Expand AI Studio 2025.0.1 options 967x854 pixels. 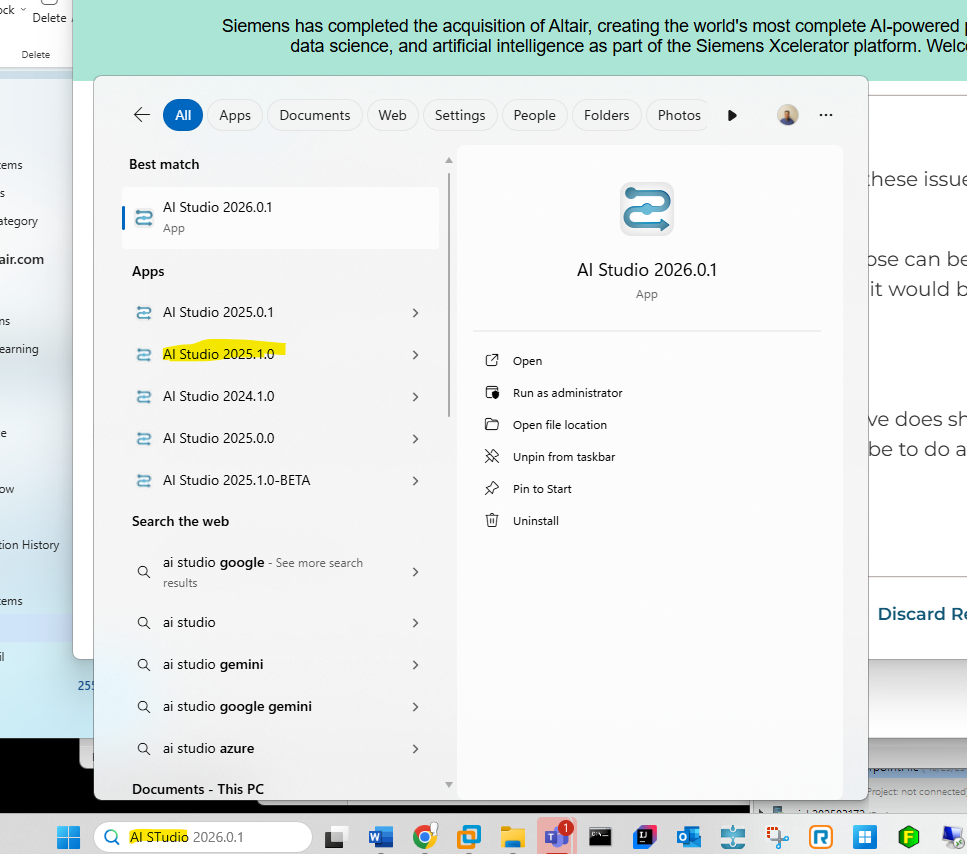click(415, 313)
